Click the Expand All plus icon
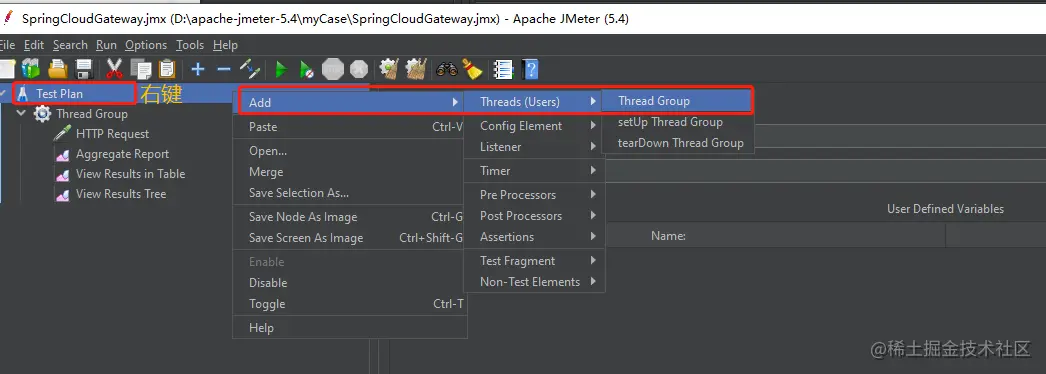The width and height of the screenshot is (1046, 374). [198, 69]
